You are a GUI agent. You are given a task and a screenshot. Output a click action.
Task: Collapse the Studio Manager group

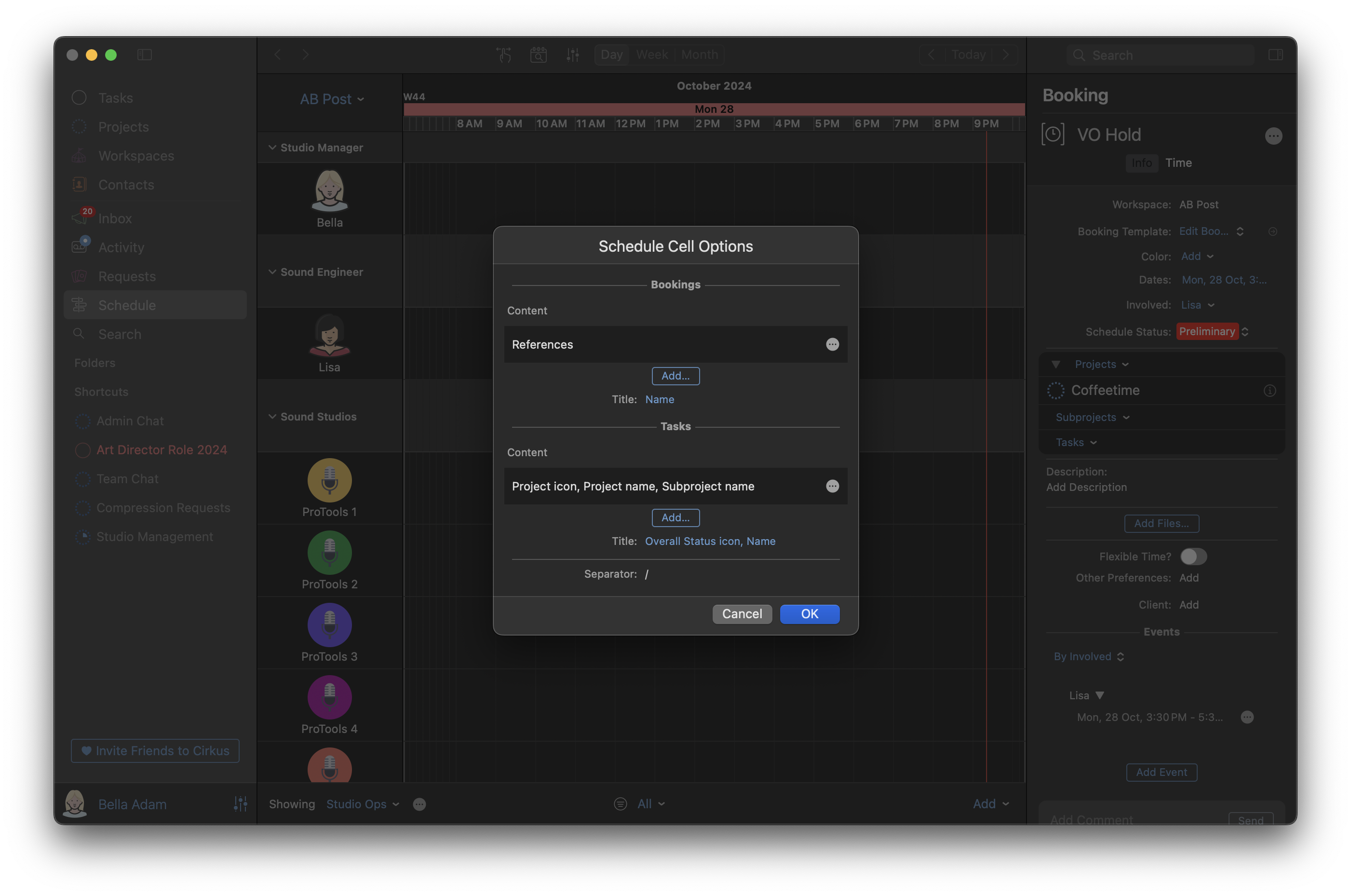(x=272, y=148)
